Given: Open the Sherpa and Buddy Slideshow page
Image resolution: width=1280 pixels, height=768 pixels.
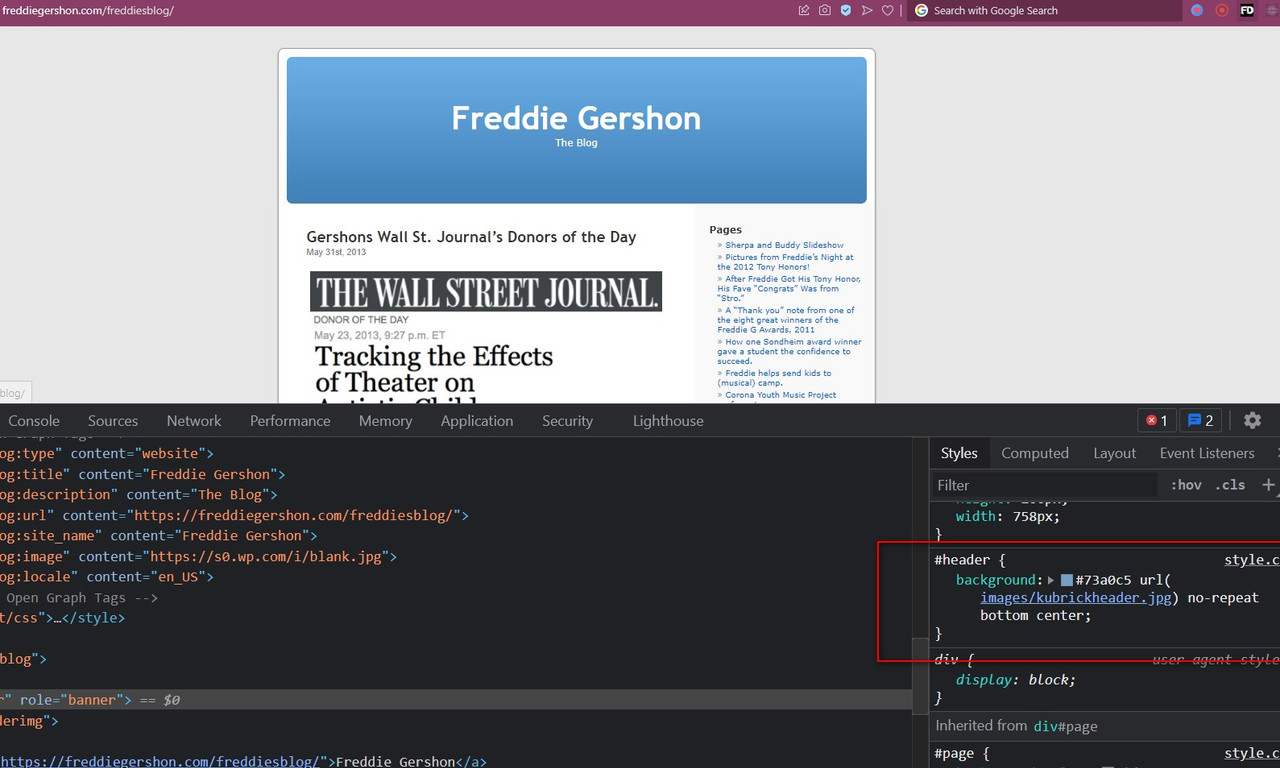Looking at the screenshot, I should click(x=784, y=245).
